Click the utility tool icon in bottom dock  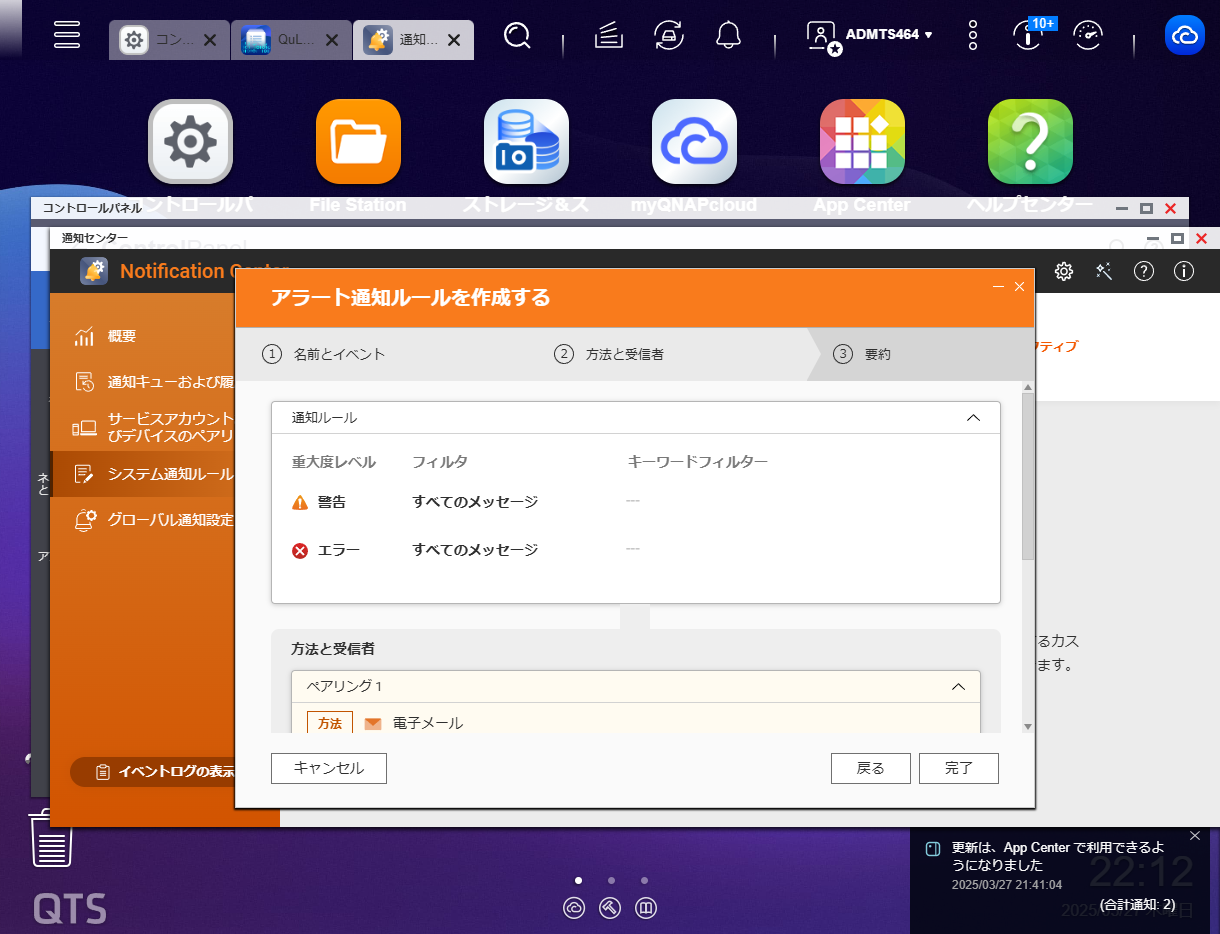pyautogui.click(x=610, y=909)
